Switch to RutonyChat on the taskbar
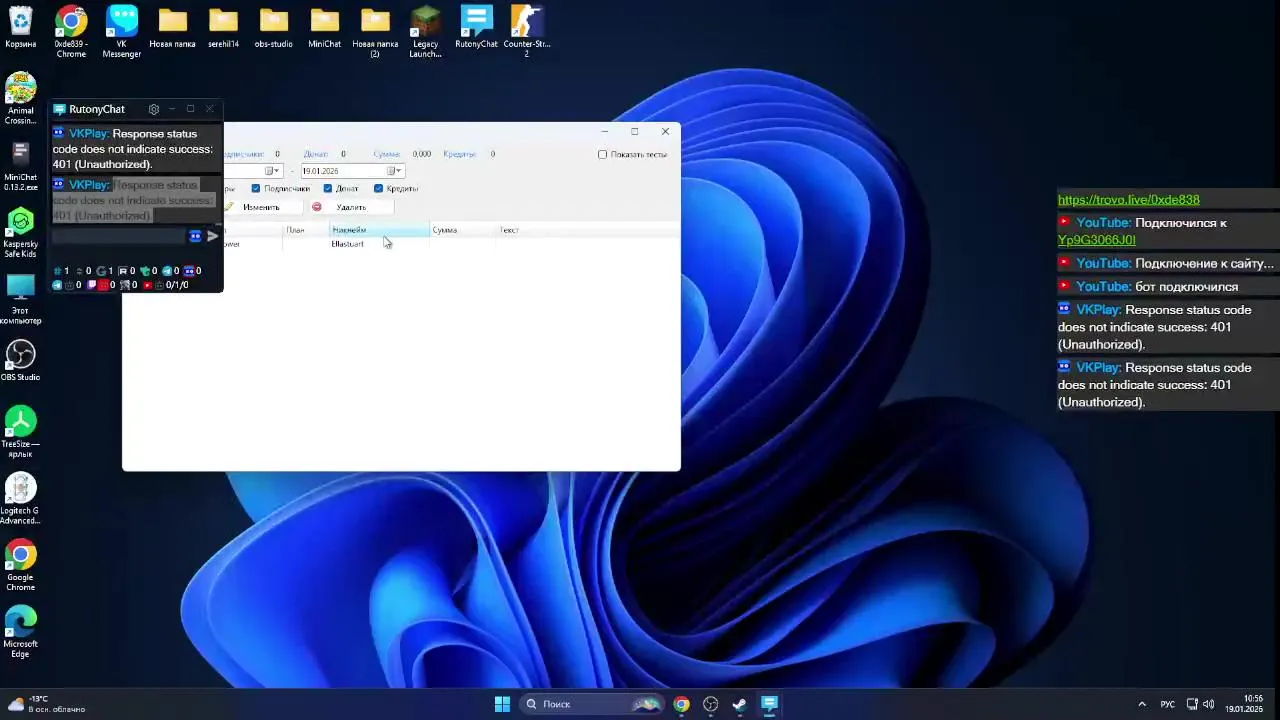1280x720 pixels. pyautogui.click(x=769, y=704)
